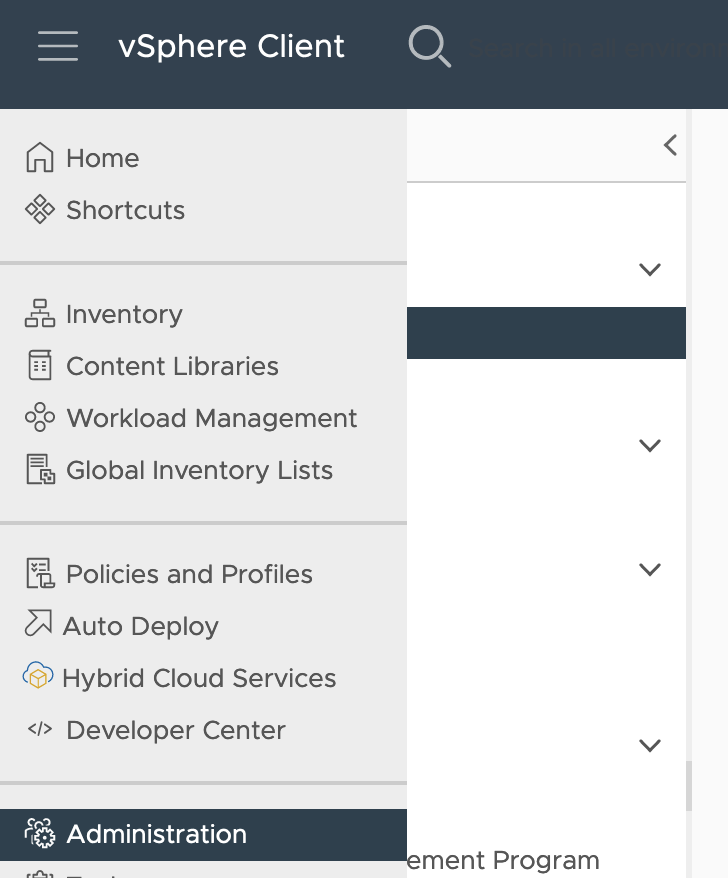728x878 pixels.
Task: Select Auto Deploy from the menu
Action: click(x=141, y=626)
